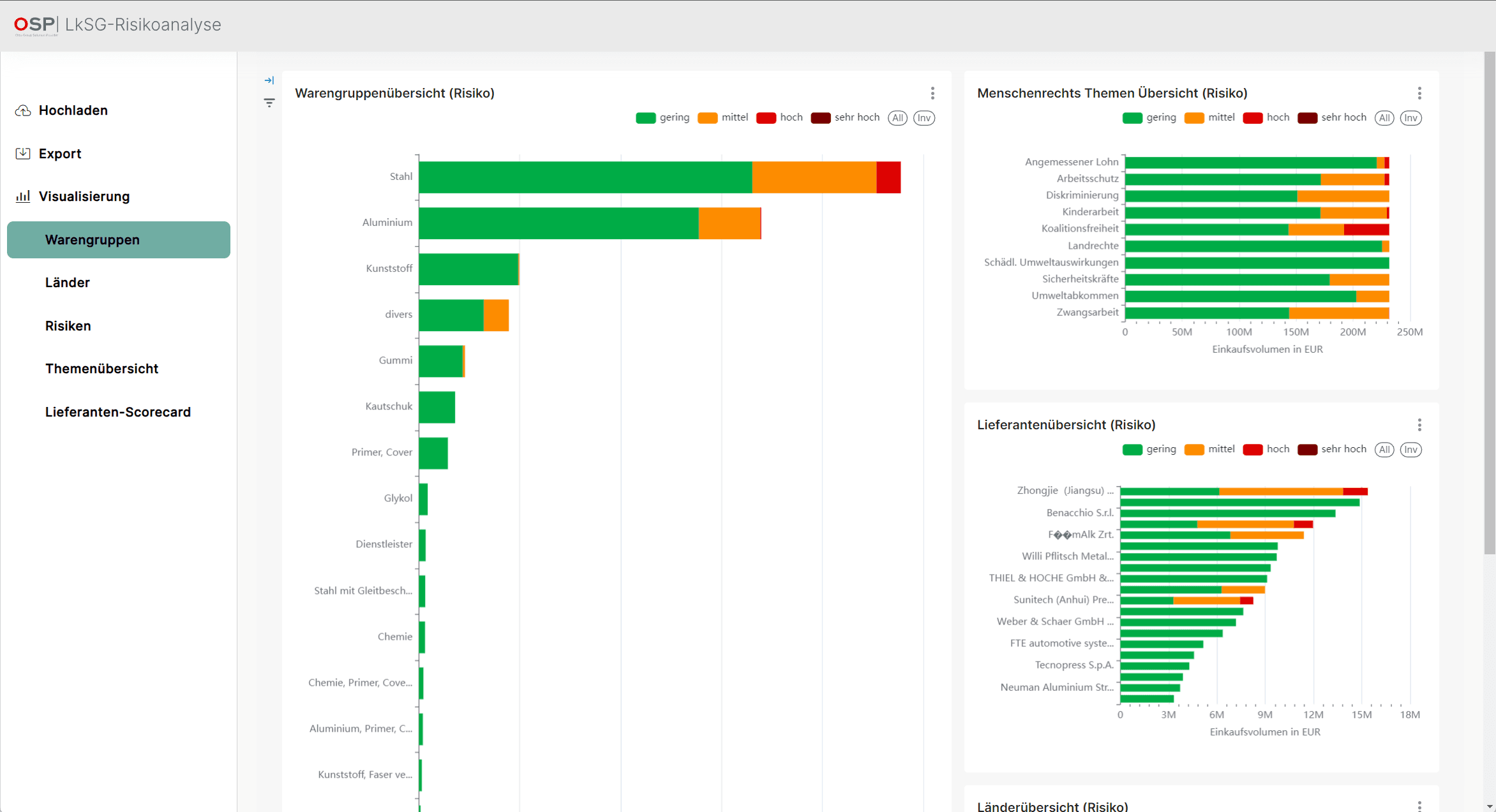Click the Länderübersicht (Risiko) title
This screenshot has height=812, width=1496.
[x=1052, y=806]
